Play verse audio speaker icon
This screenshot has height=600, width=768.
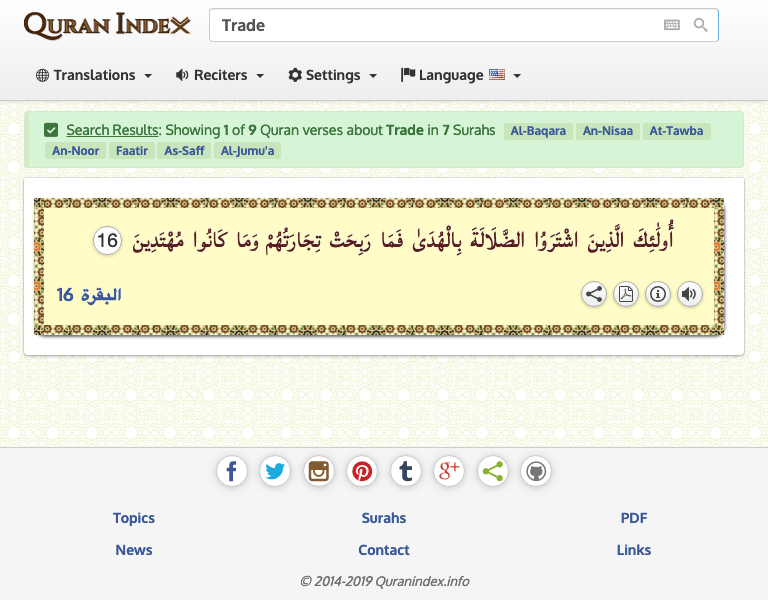[690, 294]
